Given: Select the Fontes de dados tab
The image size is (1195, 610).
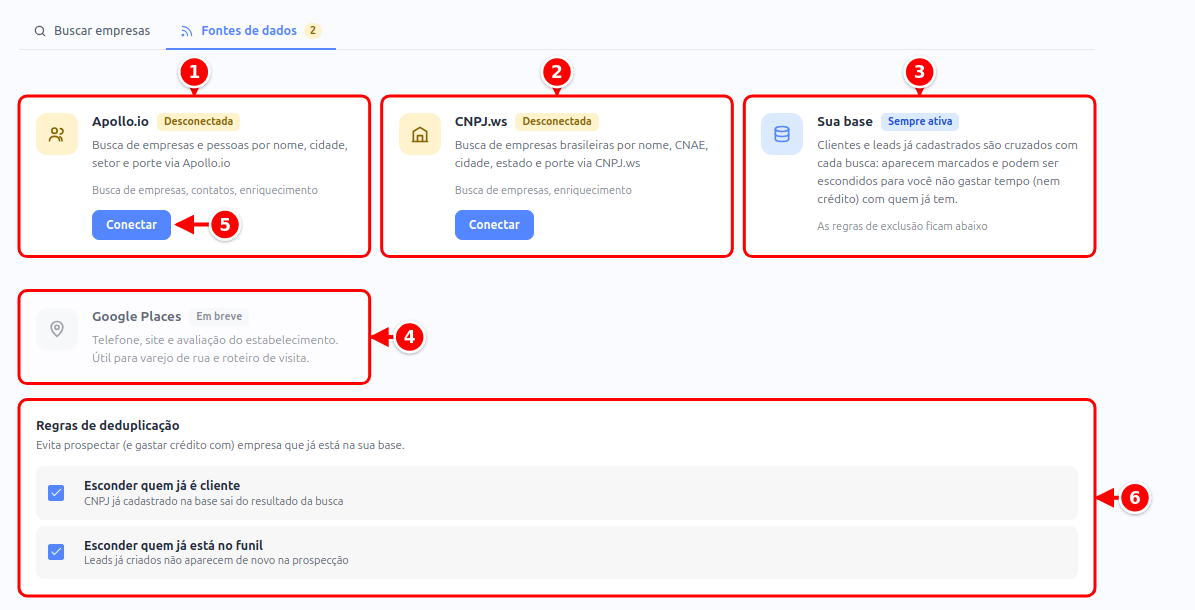Looking at the screenshot, I should coord(251,30).
